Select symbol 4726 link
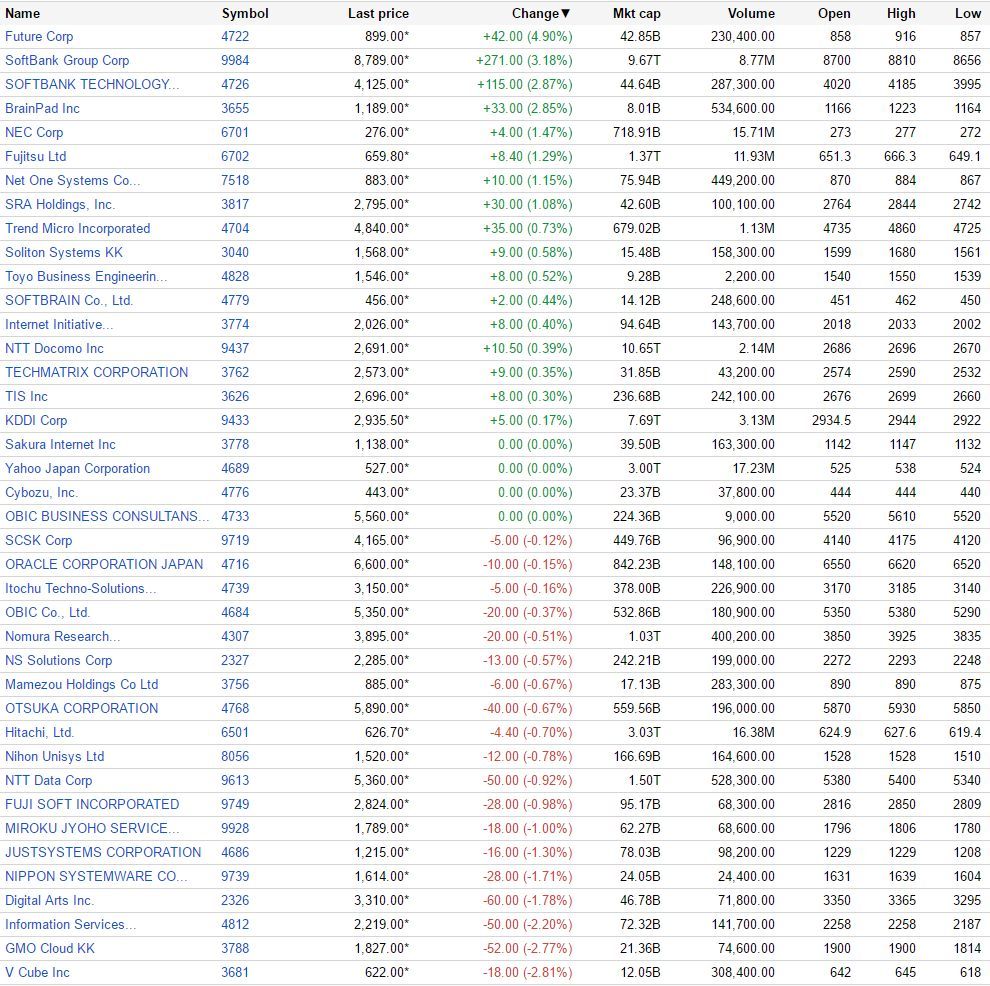The image size is (990, 986). click(235, 85)
